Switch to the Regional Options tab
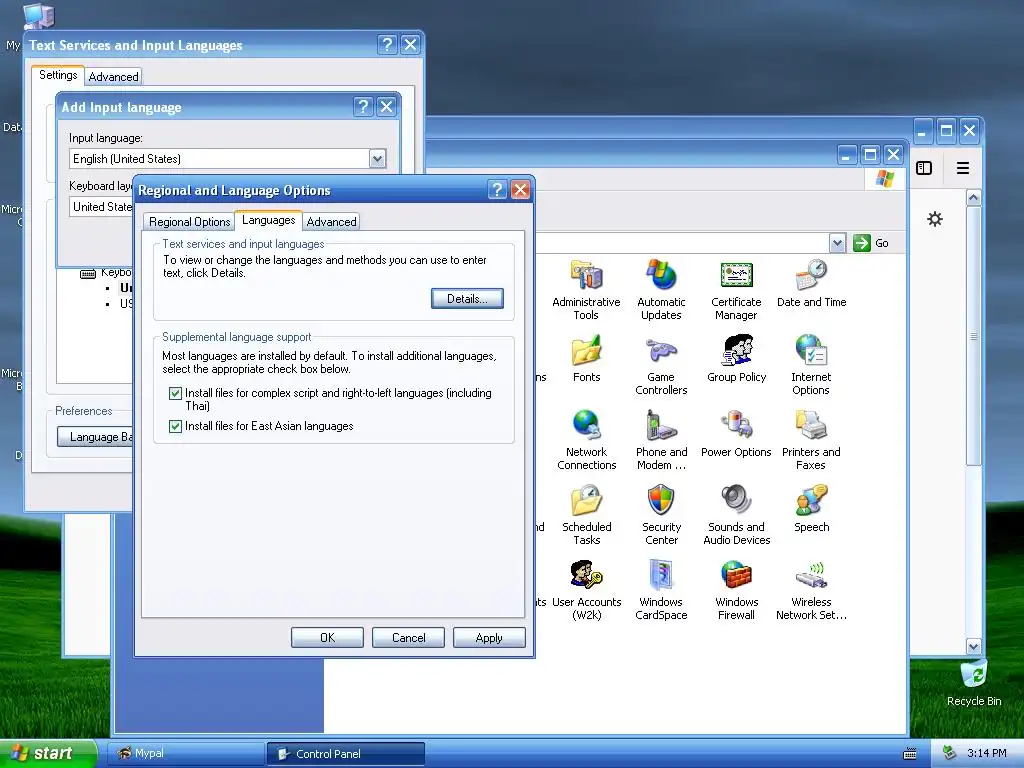The height and width of the screenshot is (768, 1024). 189,222
